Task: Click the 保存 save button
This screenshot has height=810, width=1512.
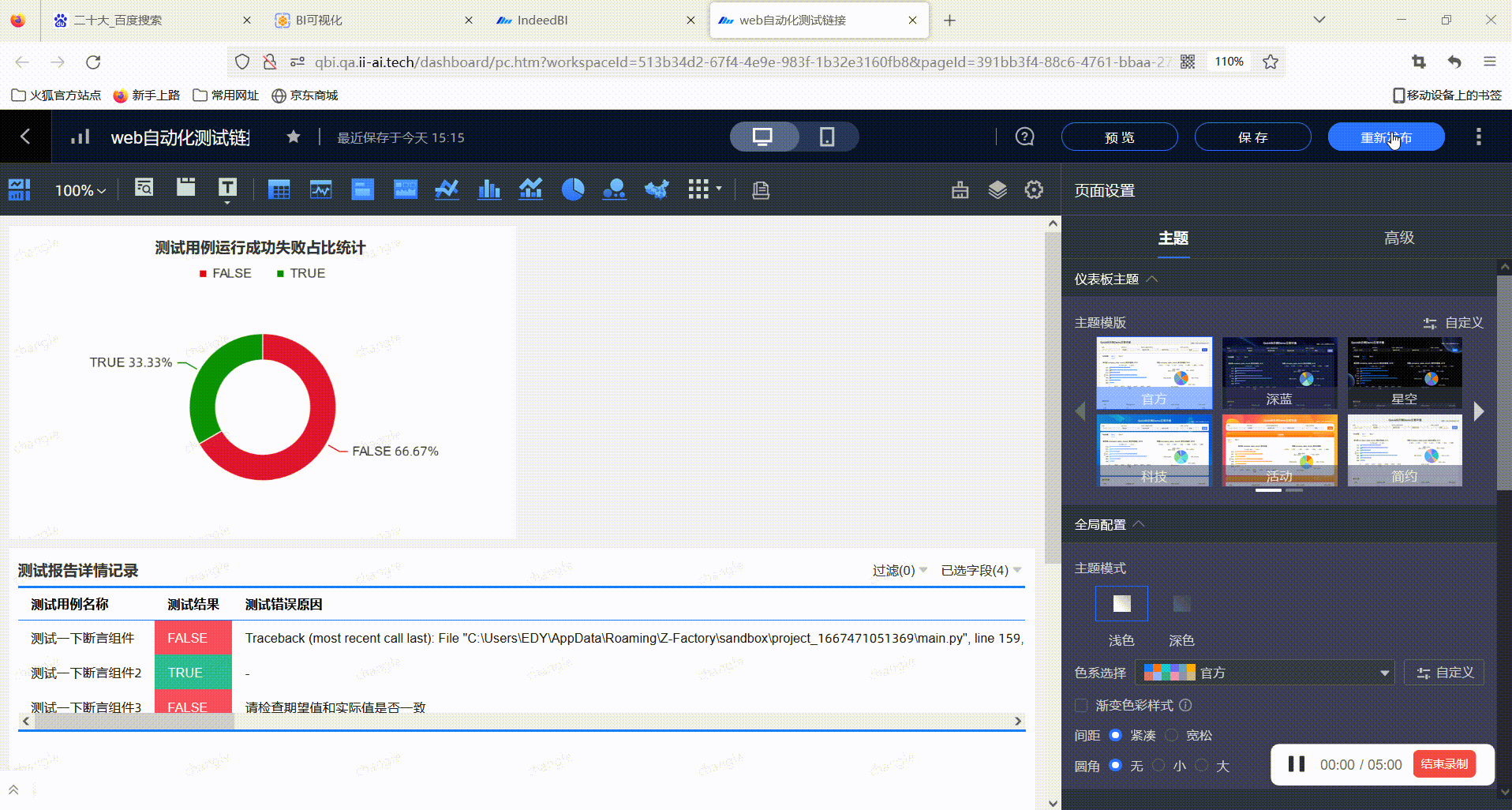Action: (1252, 136)
